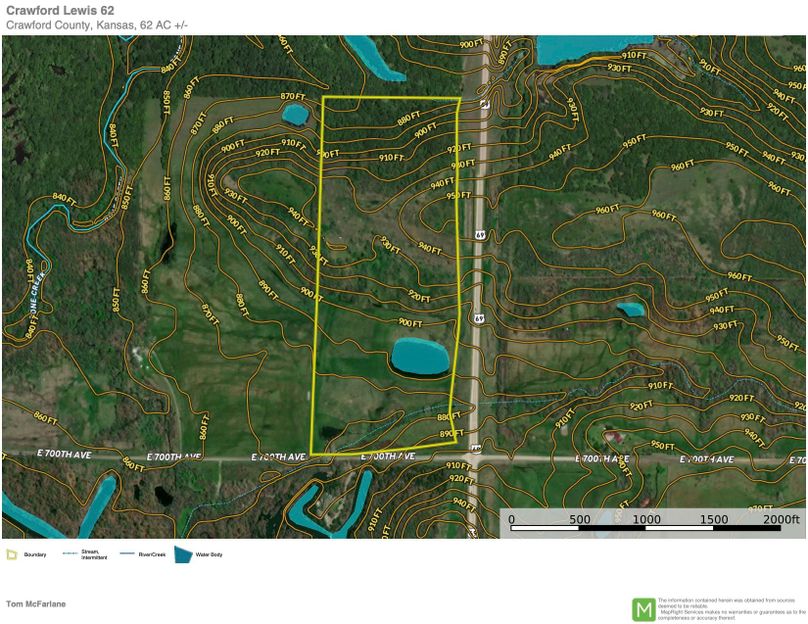Viewport: 808px width, 624px height.
Task: Click the Stream, Intermittent legend line
Action: point(70,553)
